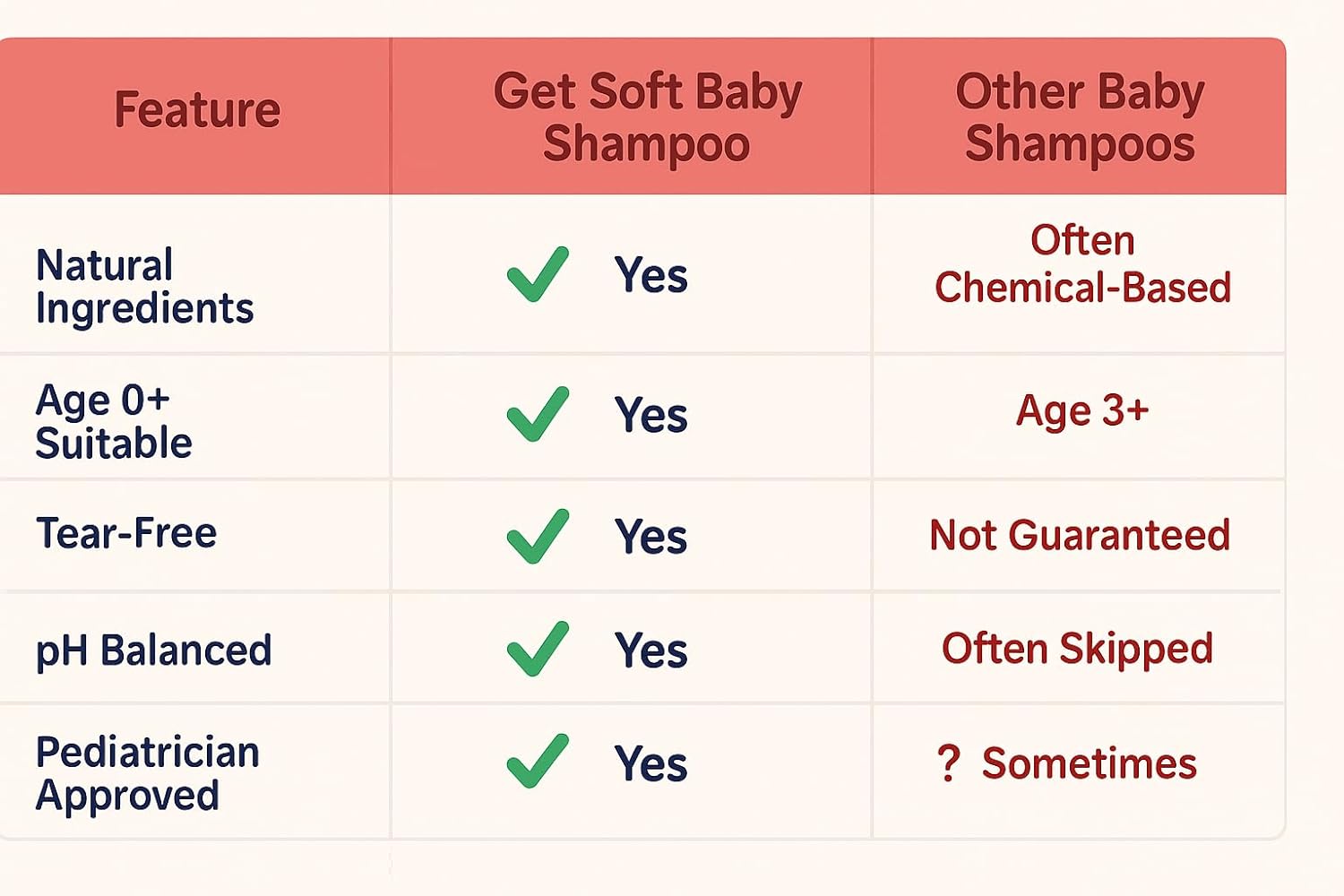Click the "Sometimes" text in last row
The height and width of the screenshot is (896, 1344).
[1089, 764]
